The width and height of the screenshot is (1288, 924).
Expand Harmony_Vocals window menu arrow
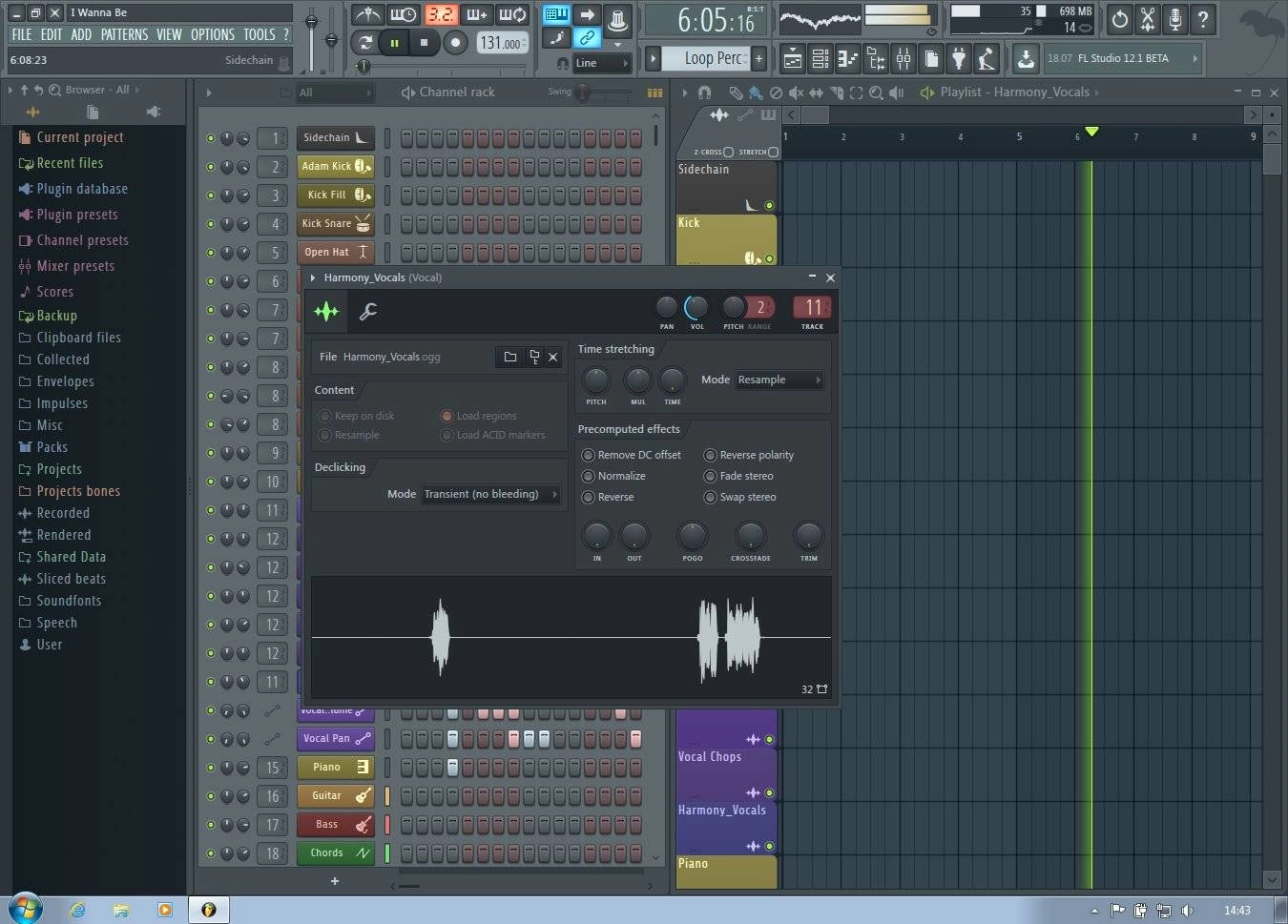point(313,277)
